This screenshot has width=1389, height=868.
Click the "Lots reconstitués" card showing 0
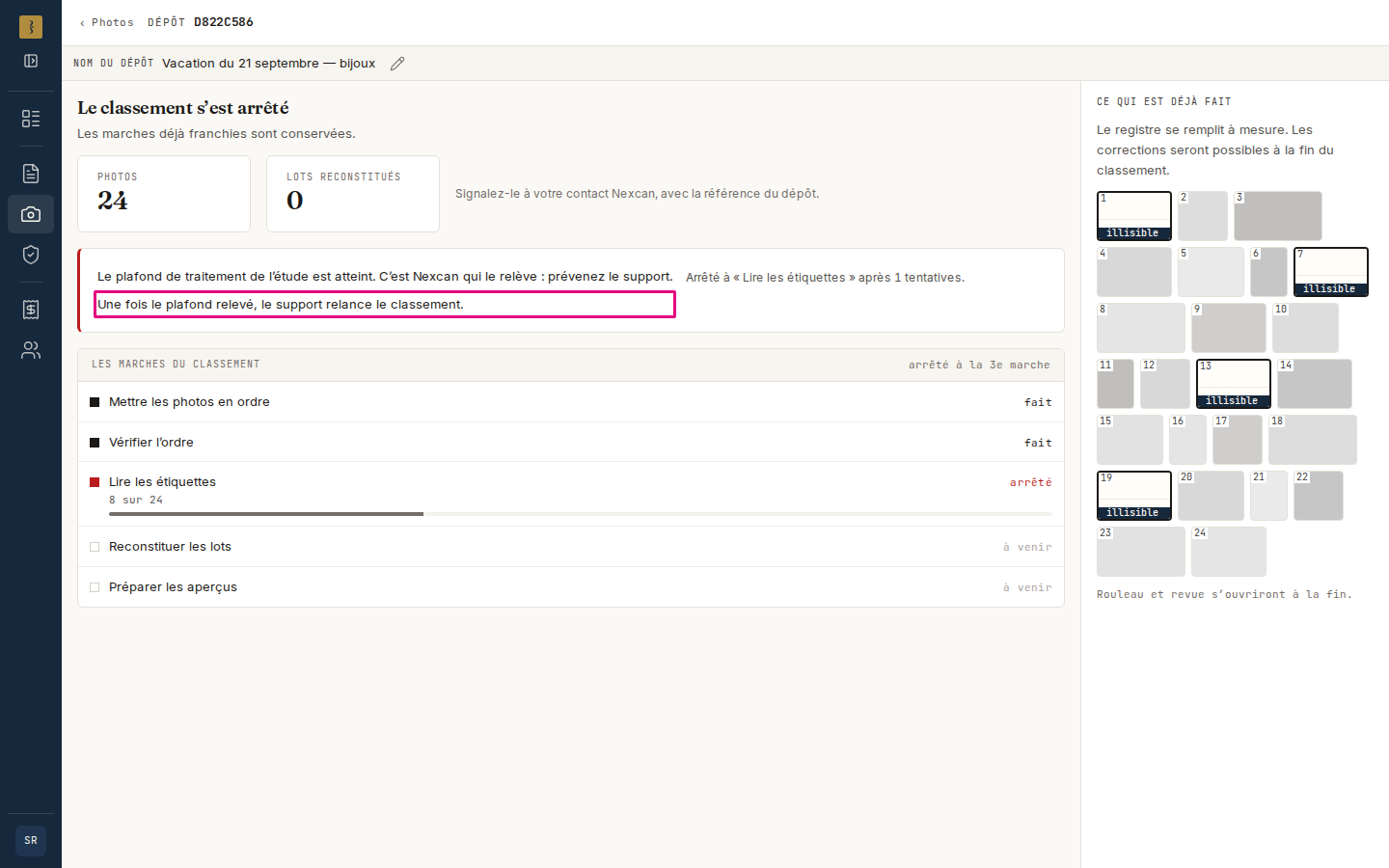(x=353, y=194)
